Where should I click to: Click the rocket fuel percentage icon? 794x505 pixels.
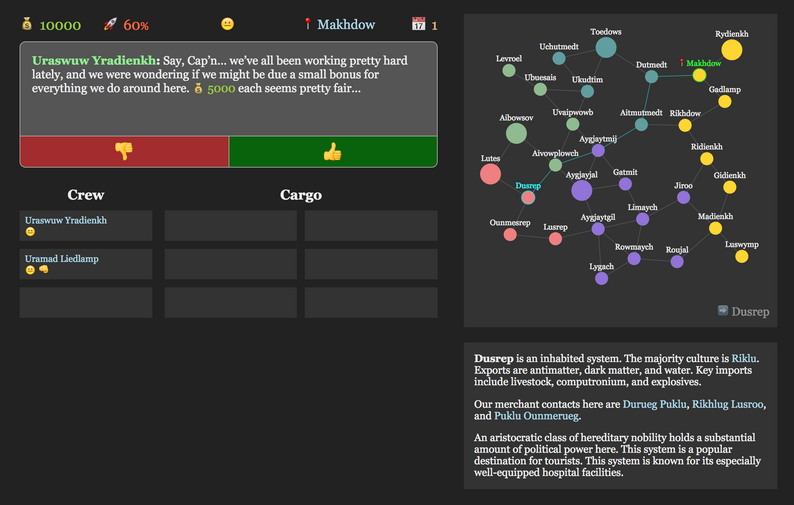pyautogui.click(x=111, y=24)
